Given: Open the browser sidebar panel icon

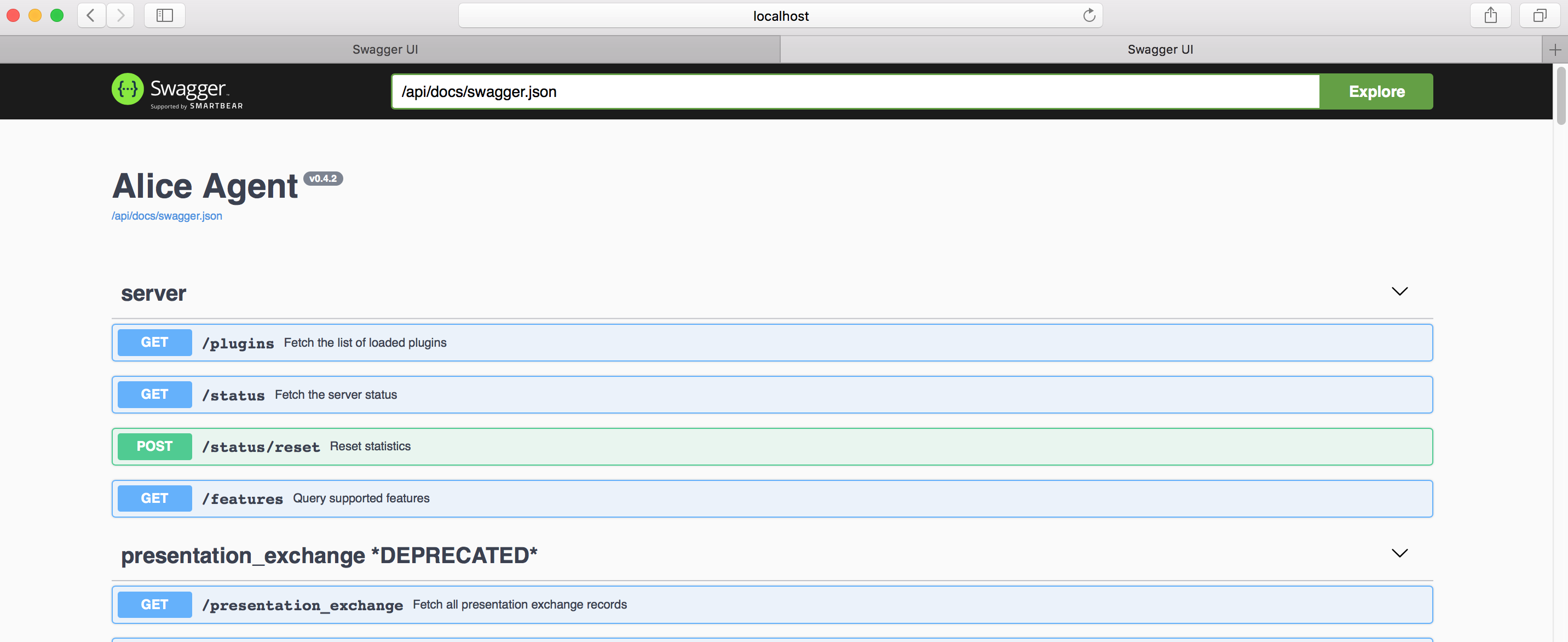Looking at the screenshot, I should point(164,15).
